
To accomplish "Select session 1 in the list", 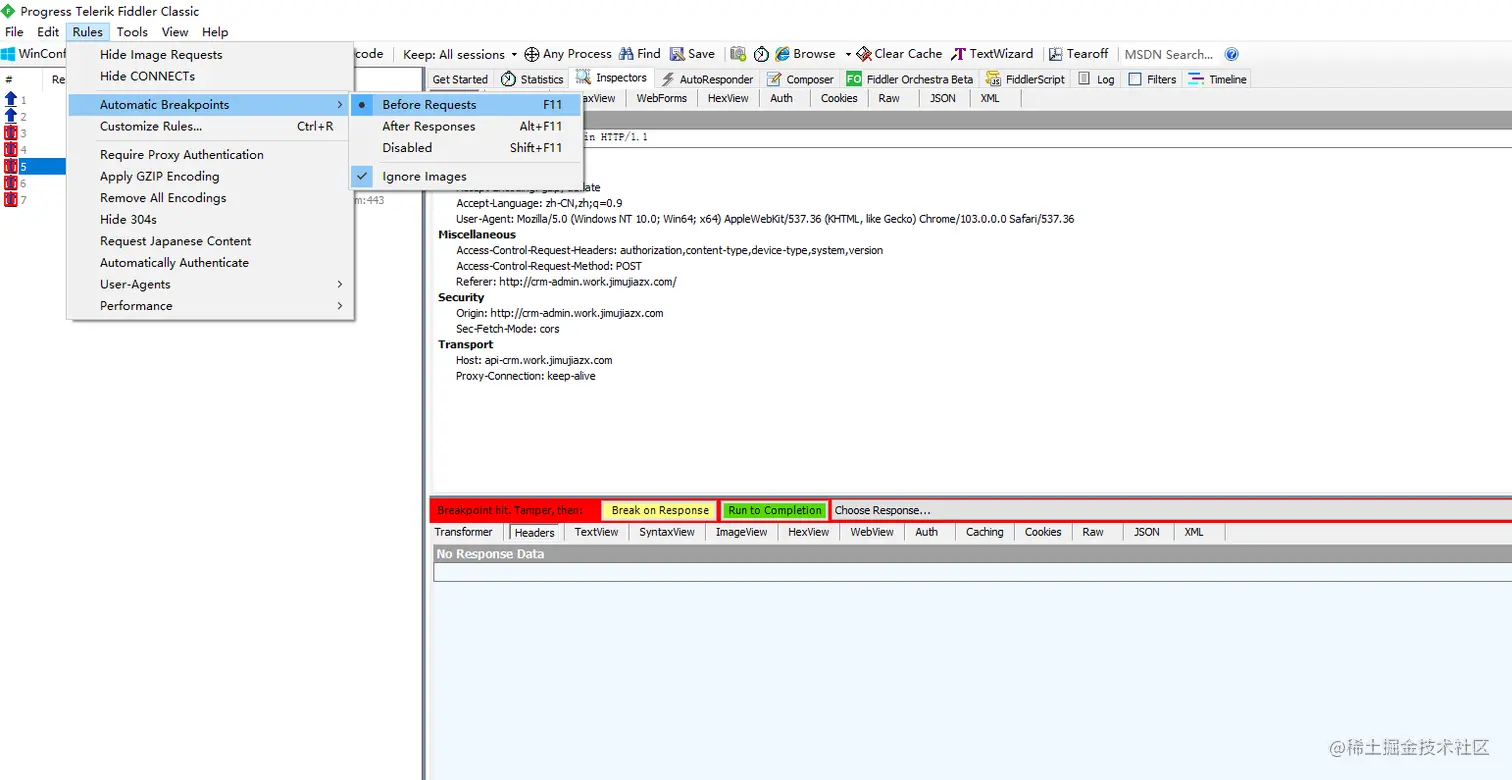I will pos(33,100).
